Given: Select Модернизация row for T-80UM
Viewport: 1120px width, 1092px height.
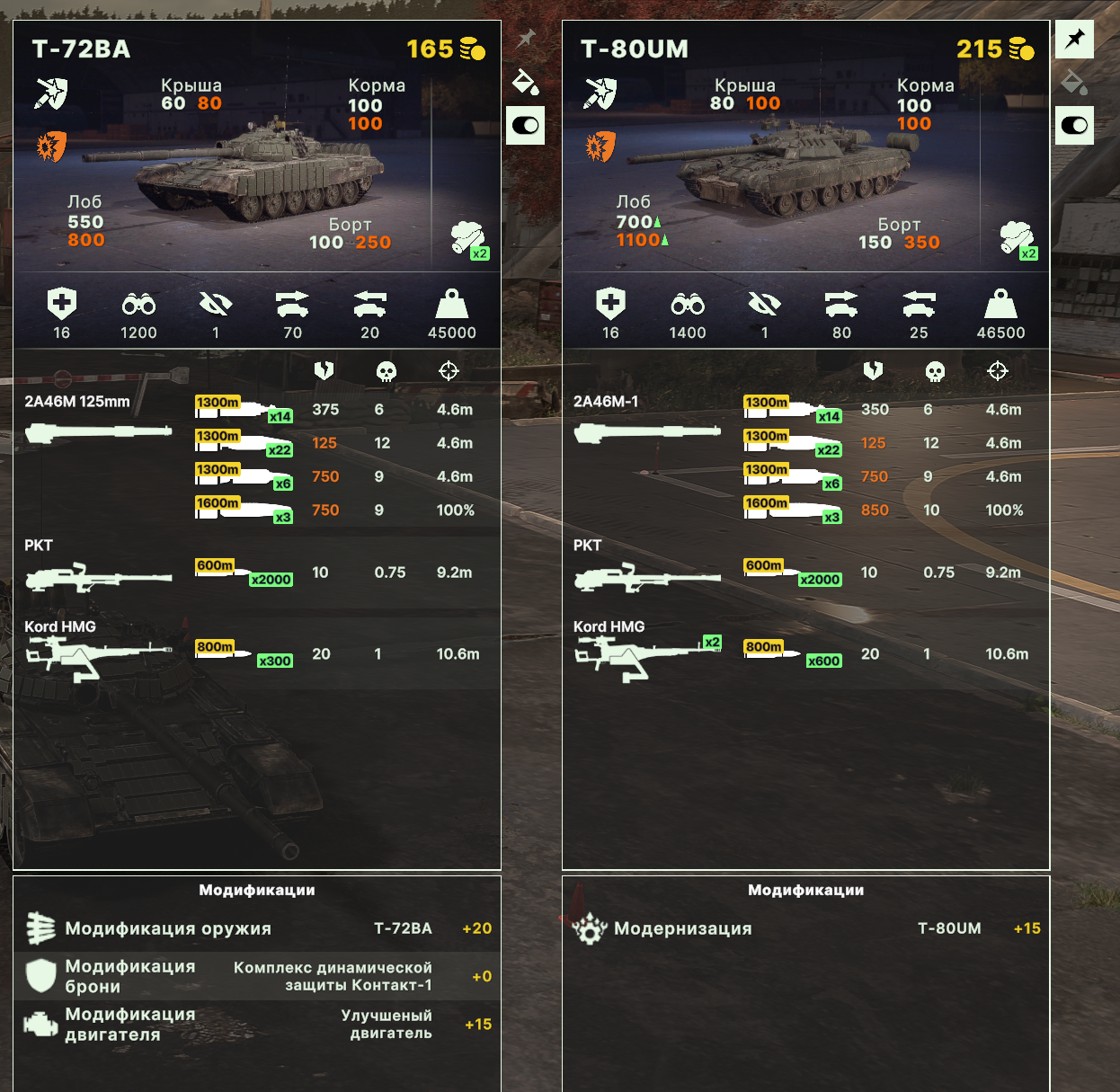Looking at the screenshot, I should click(806, 928).
